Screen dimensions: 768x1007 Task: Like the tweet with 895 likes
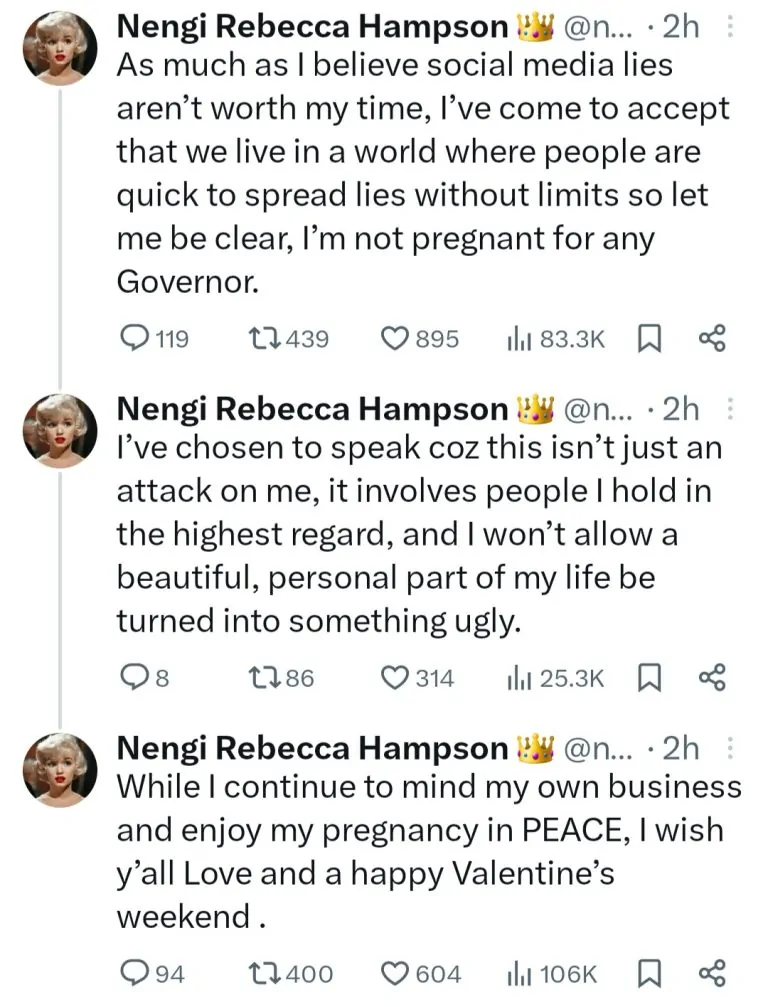[397, 340]
